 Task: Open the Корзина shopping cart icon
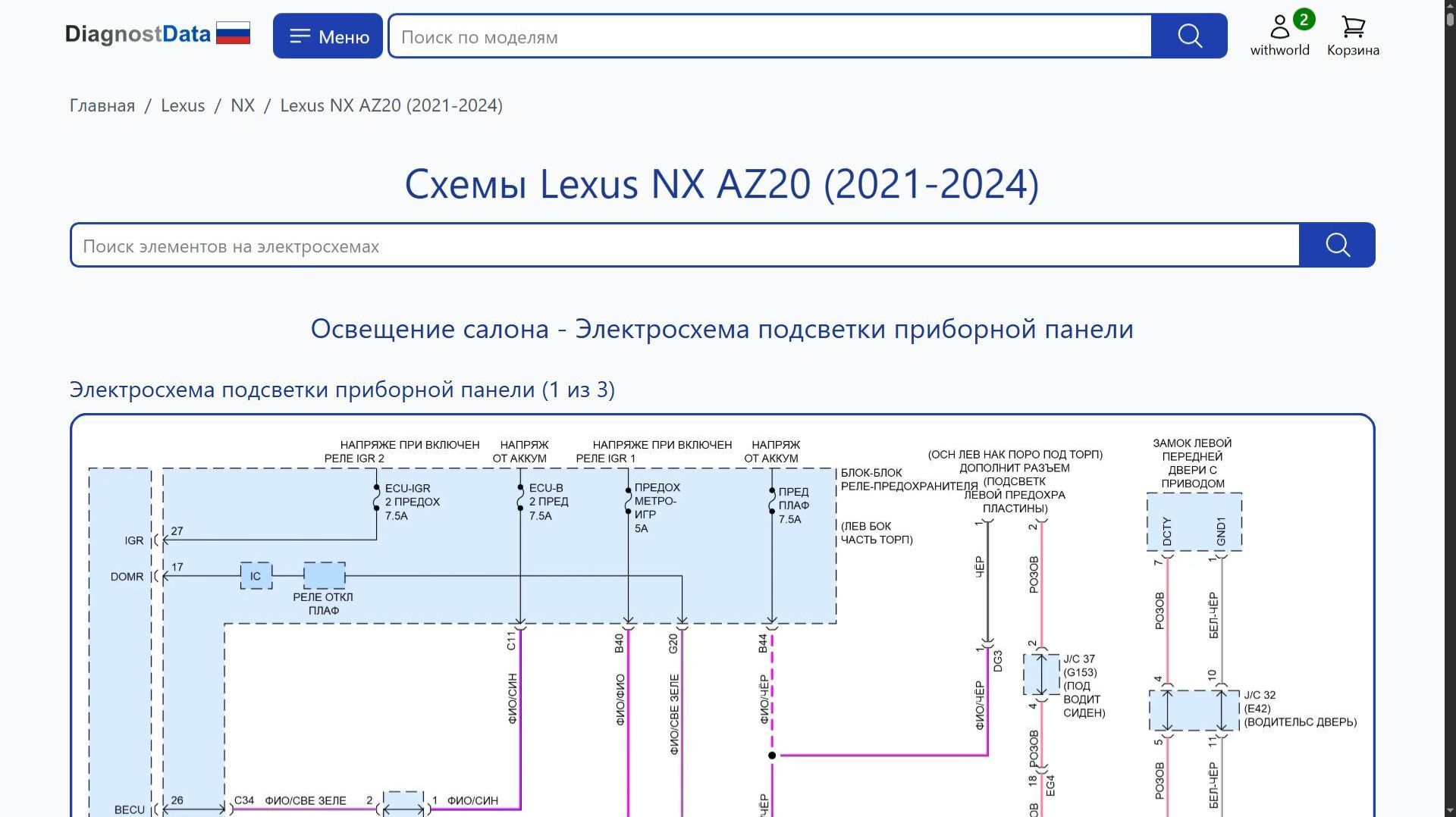point(1353,29)
